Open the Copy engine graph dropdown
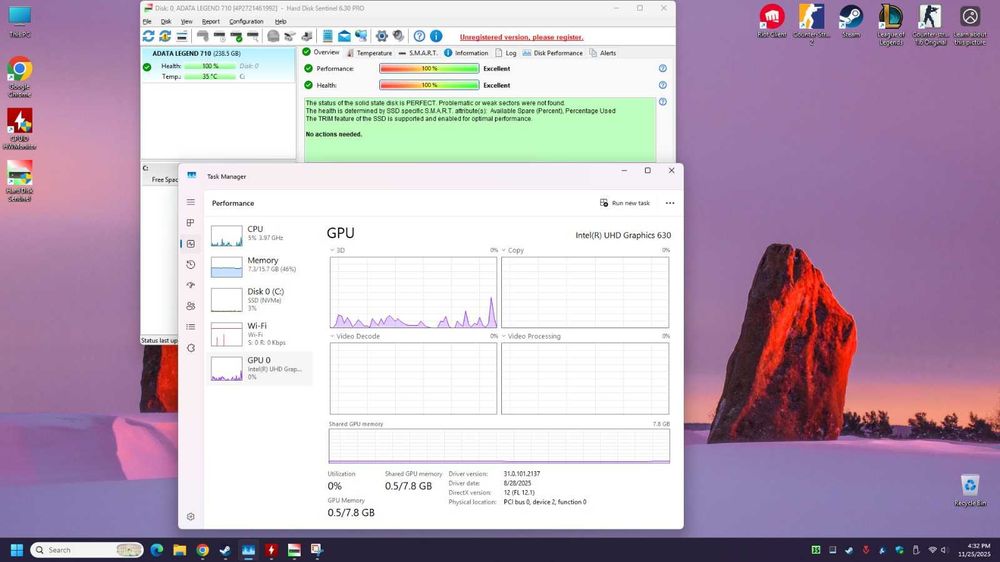Image resolution: width=1000 pixels, height=562 pixels. point(513,250)
